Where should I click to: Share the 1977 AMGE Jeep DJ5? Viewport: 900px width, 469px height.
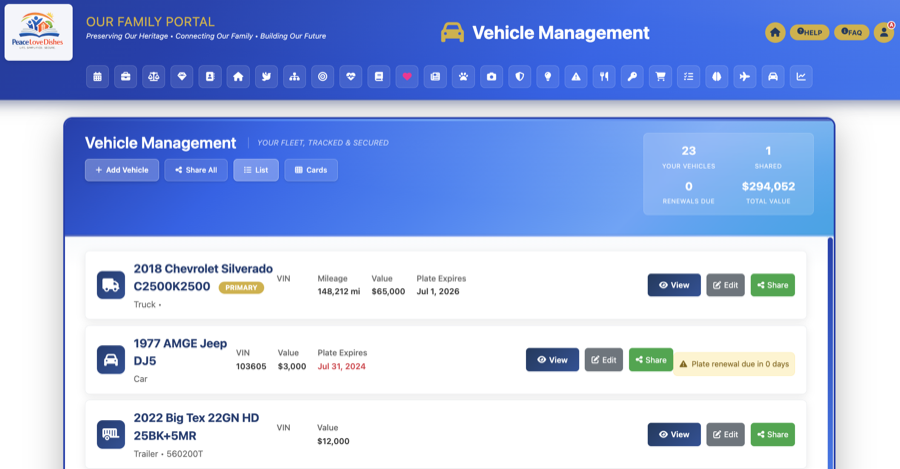(x=651, y=360)
